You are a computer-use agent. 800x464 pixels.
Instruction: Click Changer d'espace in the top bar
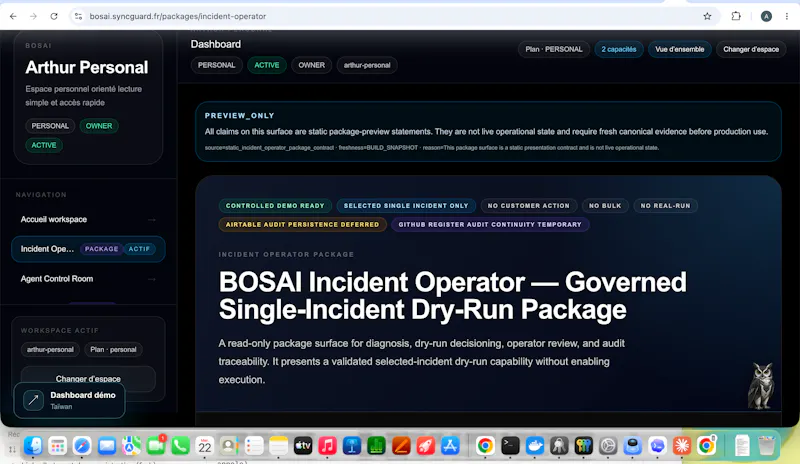point(751,50)
